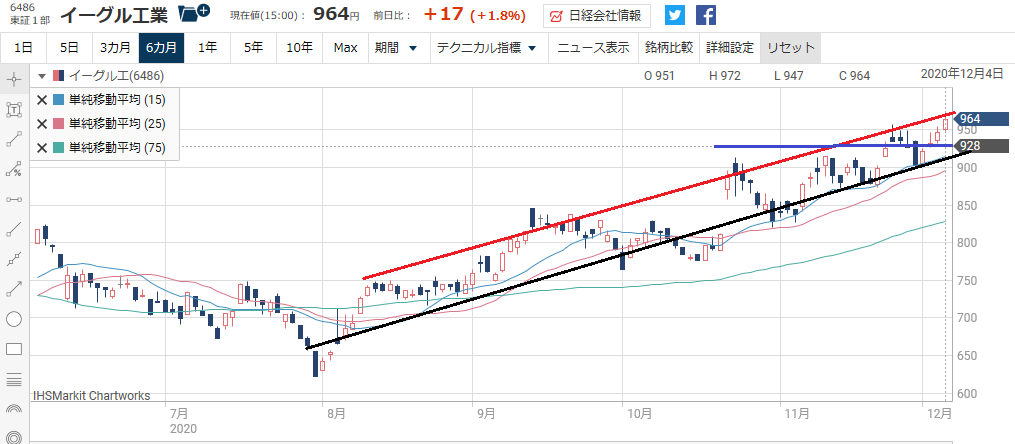The width and height of the screenshot is (1015, 444).
Task: Share on Twitter
Action: pyautogui.click(x=675, y=16)
